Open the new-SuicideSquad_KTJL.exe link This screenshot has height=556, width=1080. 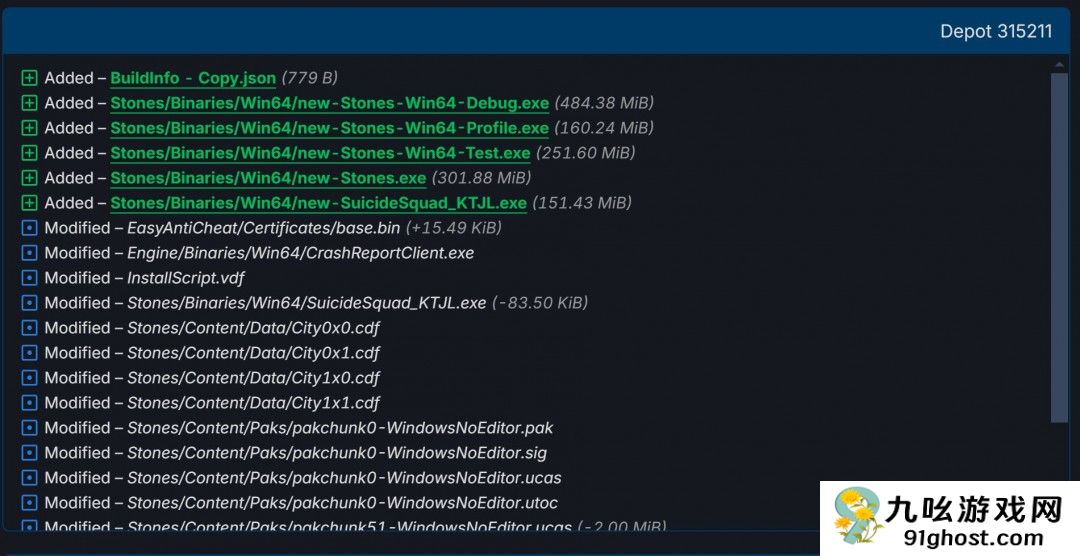318,203
